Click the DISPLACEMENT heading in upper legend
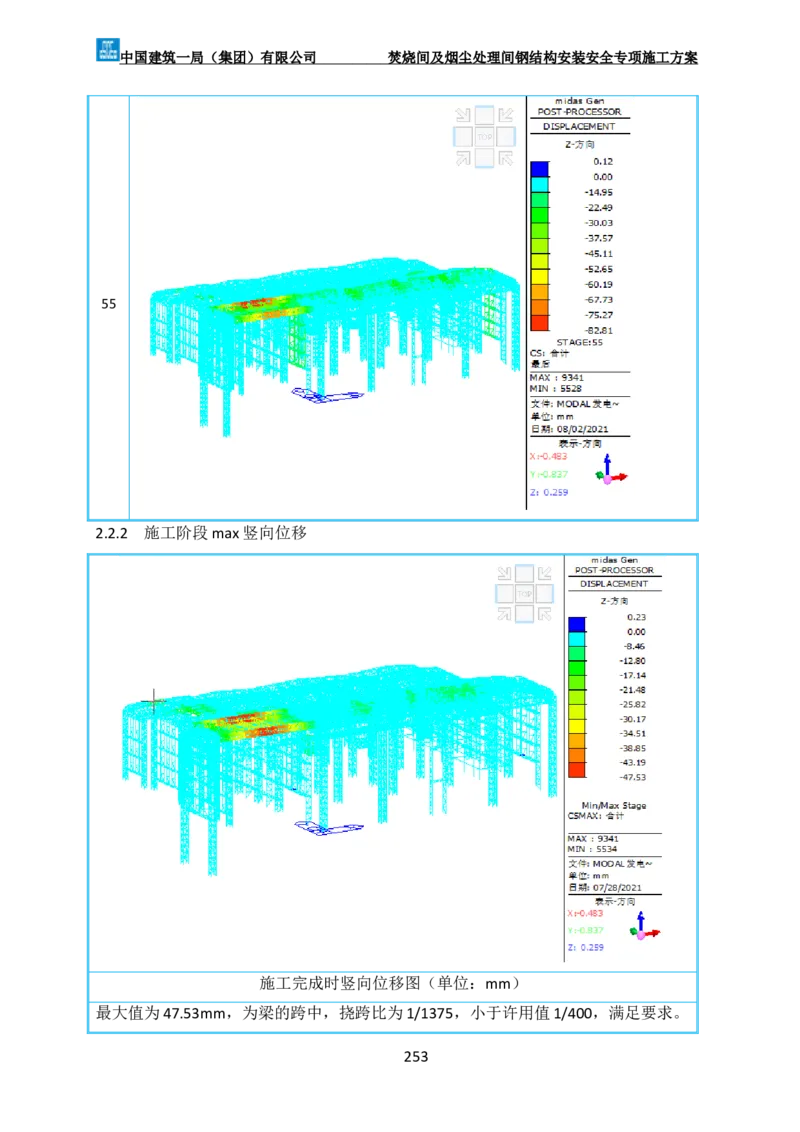This screenshot has height=1132, width=800. pyautogui.click(x=579, y=127)
